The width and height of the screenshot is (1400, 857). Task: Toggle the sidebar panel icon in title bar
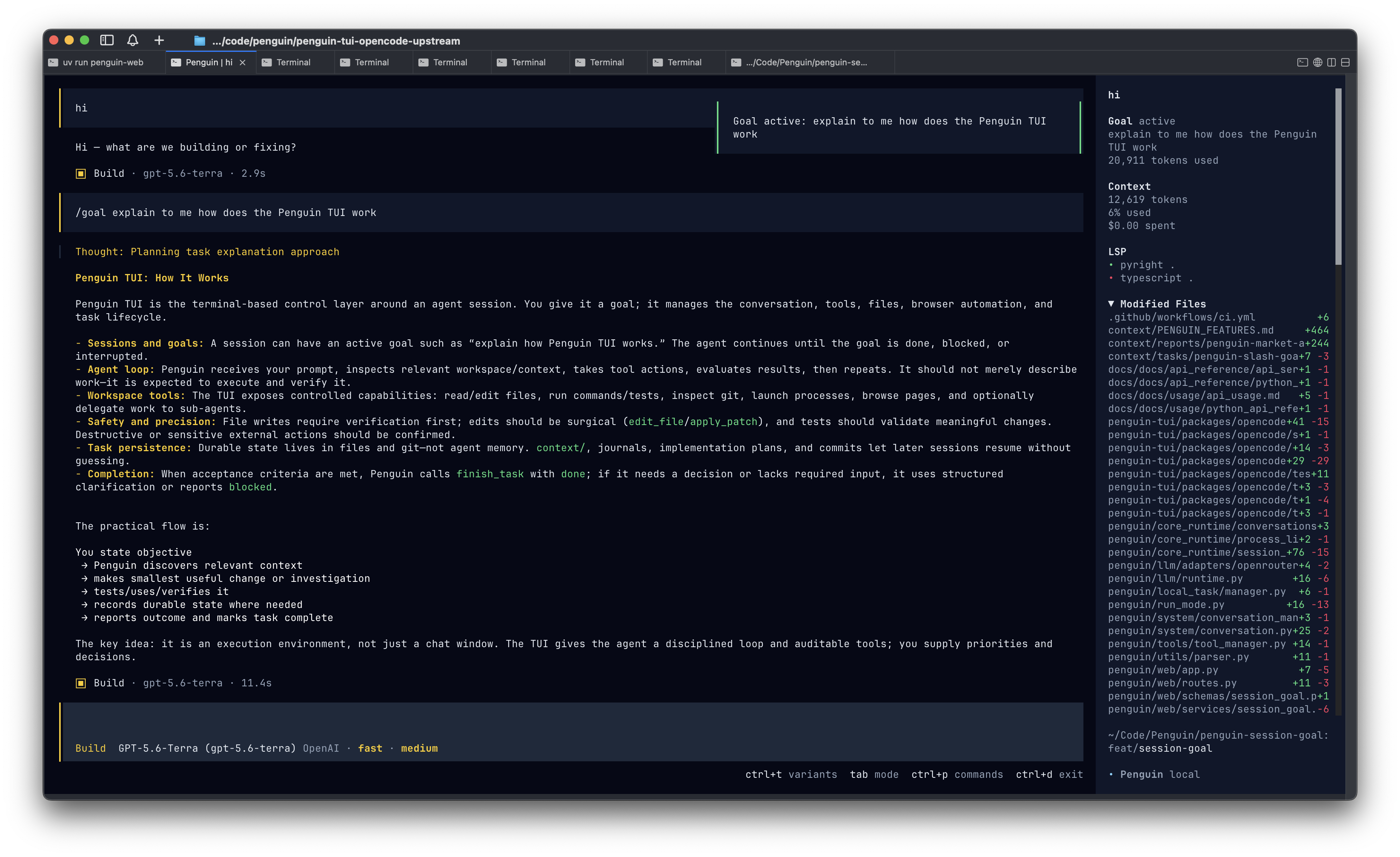[x=107, y=40]
